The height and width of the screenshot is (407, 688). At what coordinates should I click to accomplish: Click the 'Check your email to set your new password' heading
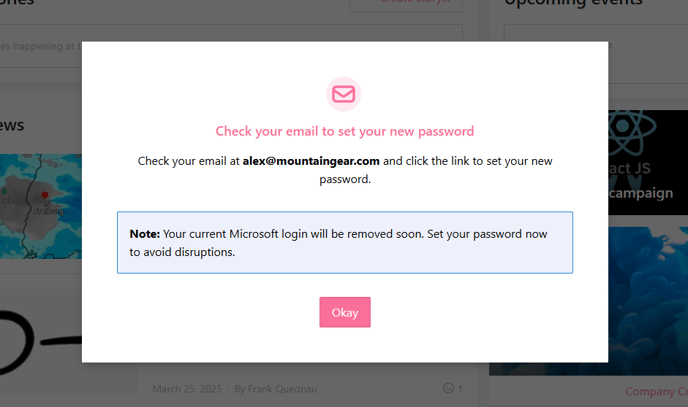point(345,131)
